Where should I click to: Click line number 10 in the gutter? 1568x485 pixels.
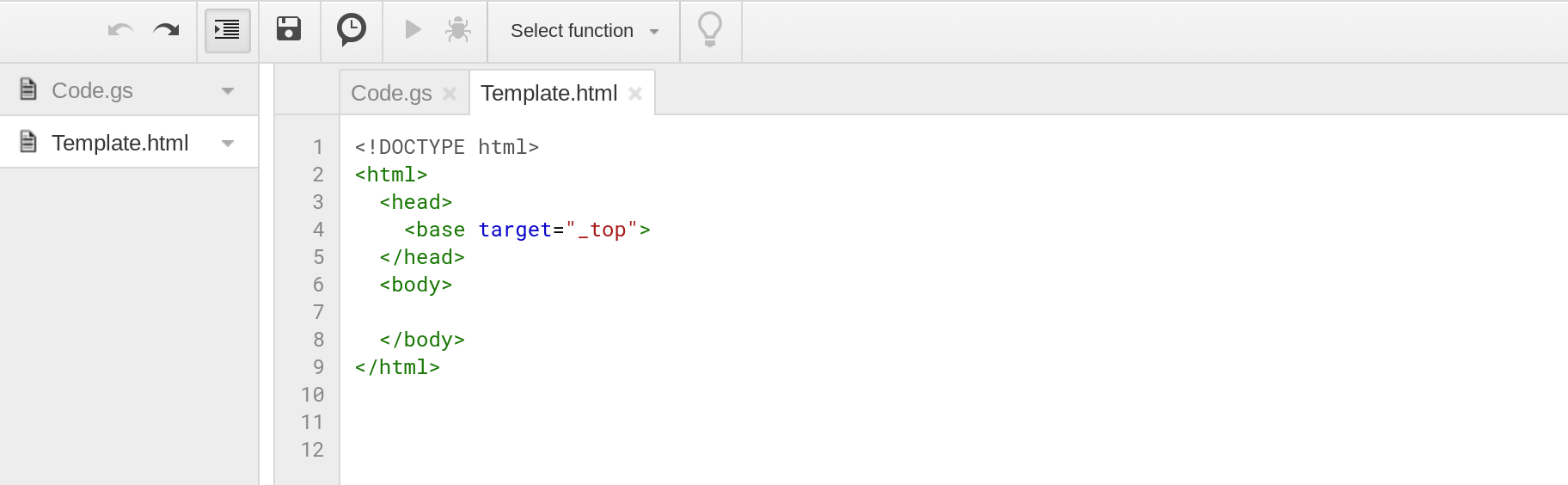(312, 395)
